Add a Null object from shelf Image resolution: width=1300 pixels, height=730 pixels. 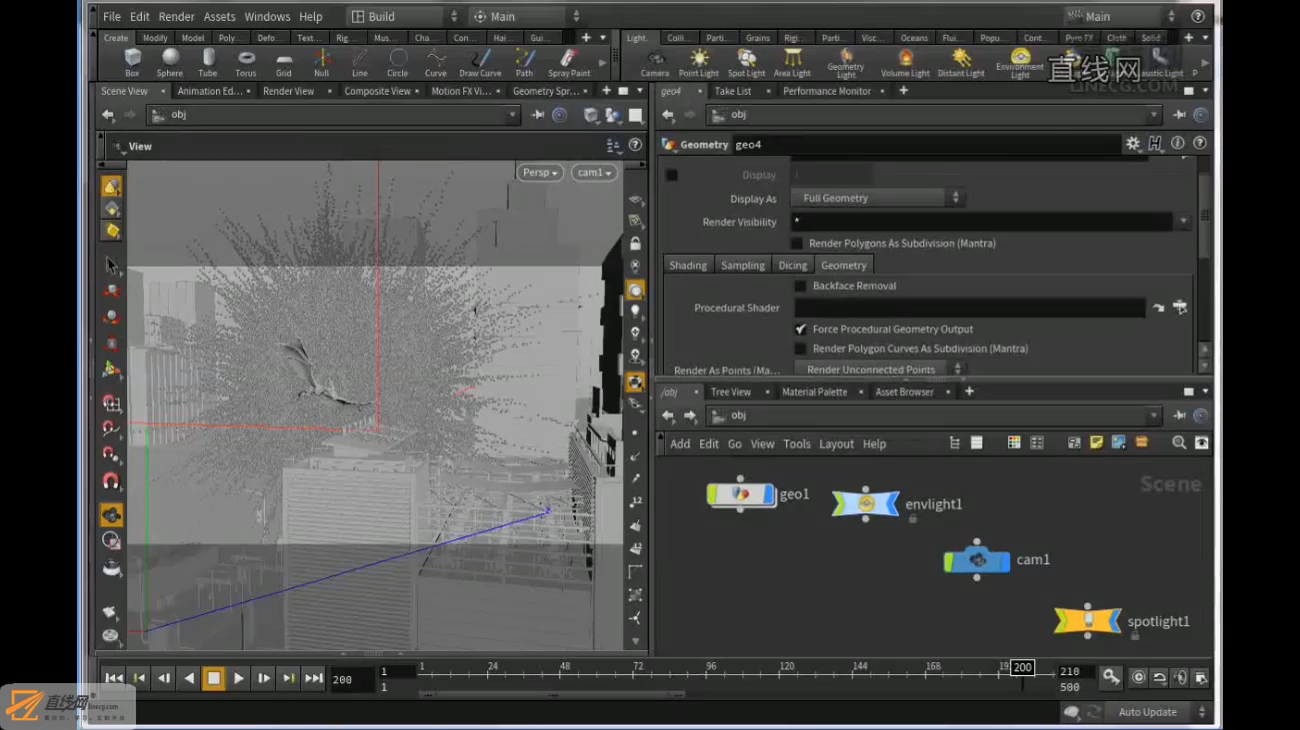point(321,62)
